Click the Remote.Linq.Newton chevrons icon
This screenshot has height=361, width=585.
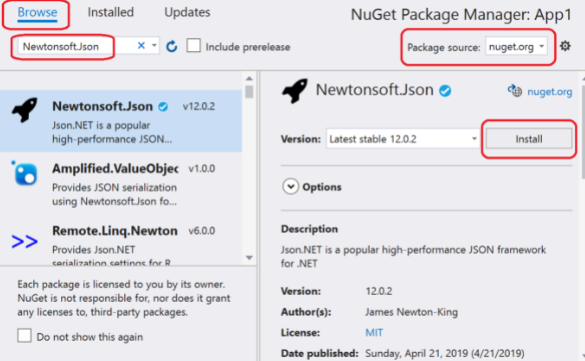[25, 242]
